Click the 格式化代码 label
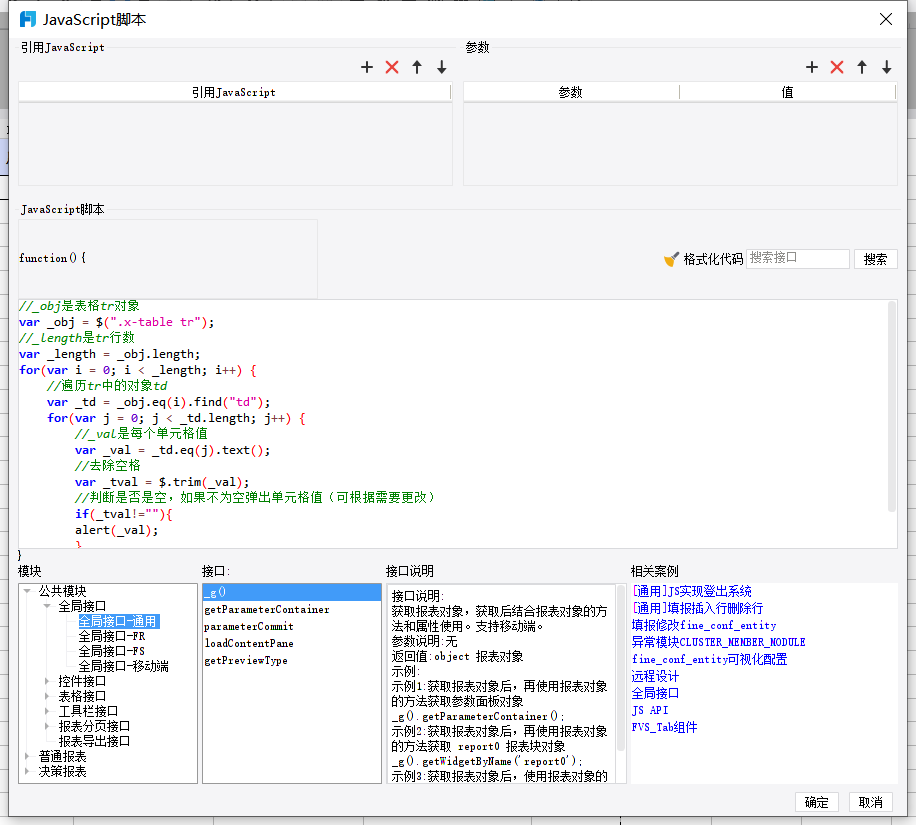This screenshot has height=825, width=916. pyautogui.click(x=713, y=259)
